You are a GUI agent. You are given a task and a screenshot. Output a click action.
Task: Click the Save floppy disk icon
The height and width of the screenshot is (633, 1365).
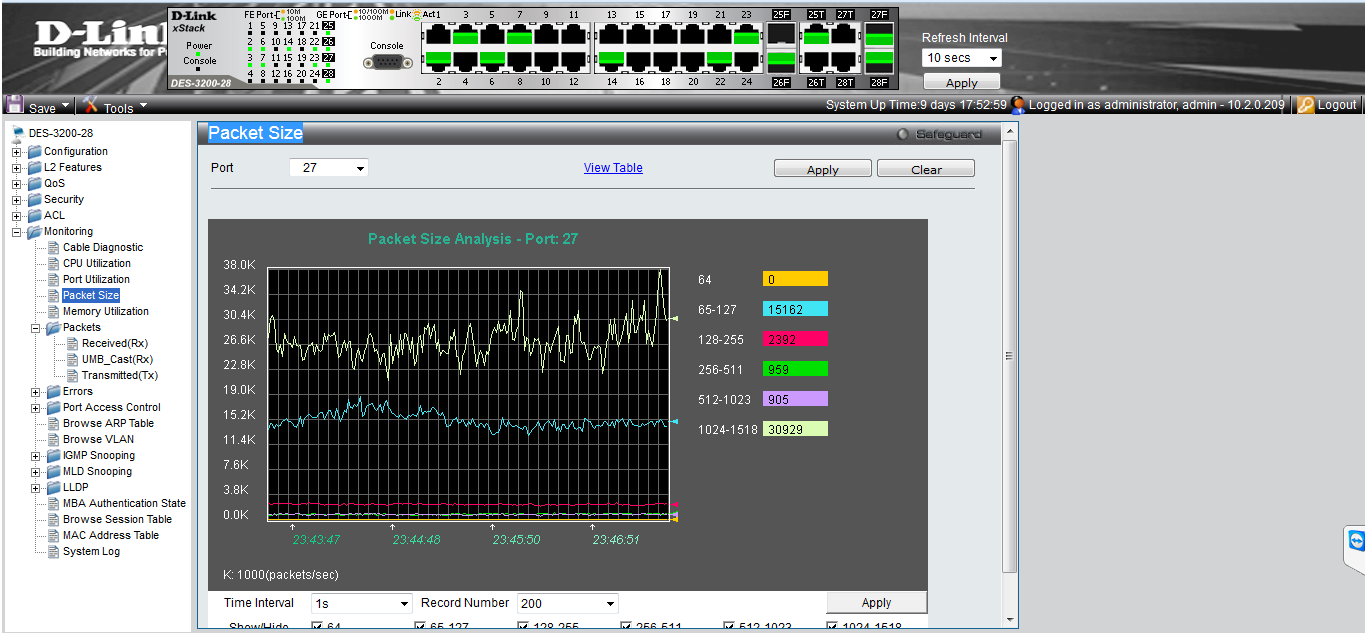(x=15, y=105)
